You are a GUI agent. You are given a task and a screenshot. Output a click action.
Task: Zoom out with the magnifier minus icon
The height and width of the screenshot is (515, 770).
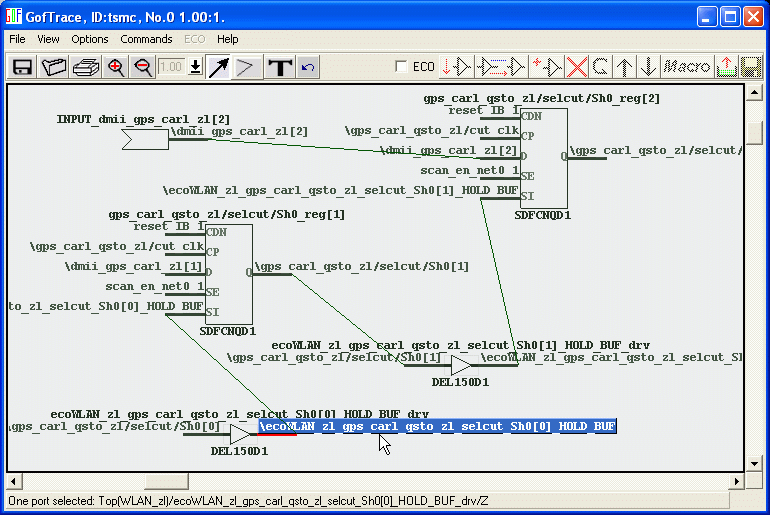[x=143, y=67]
